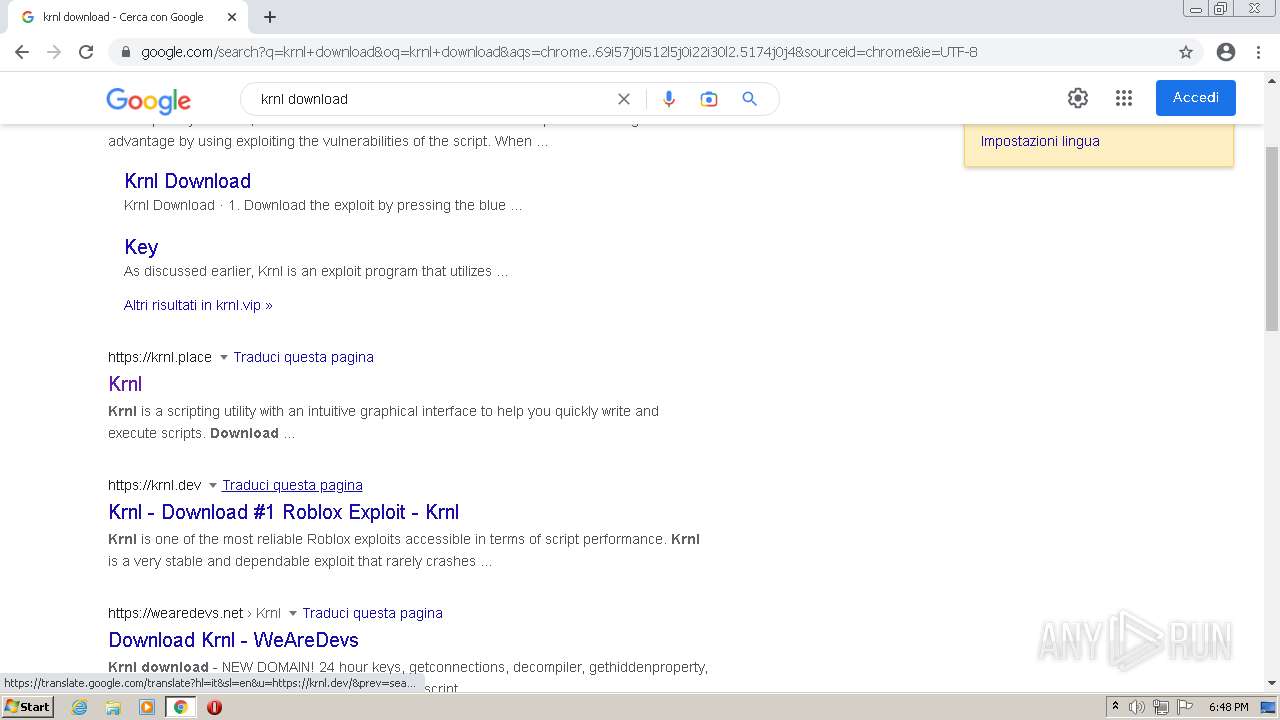Screen dimensions: 1280x720
Task: Open the file explorer in the taskbar
Action: (x=113, y=707)
